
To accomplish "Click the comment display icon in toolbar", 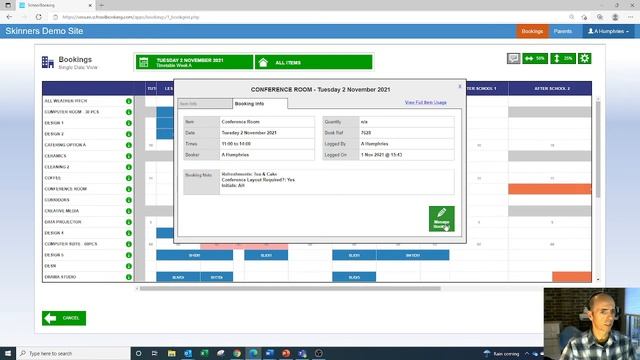I will pos(513,58).
